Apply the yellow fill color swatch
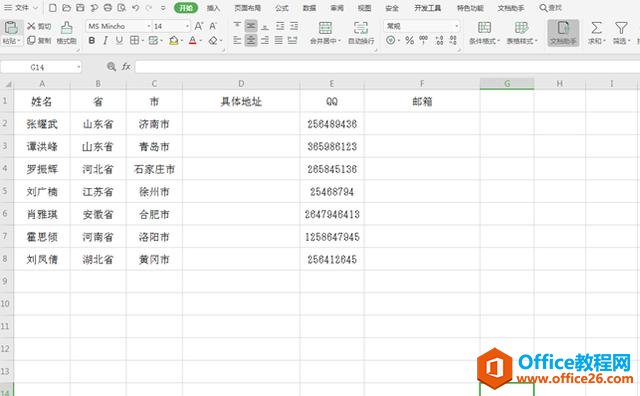The width and height of the screenshot is (640, 396). 174,40
